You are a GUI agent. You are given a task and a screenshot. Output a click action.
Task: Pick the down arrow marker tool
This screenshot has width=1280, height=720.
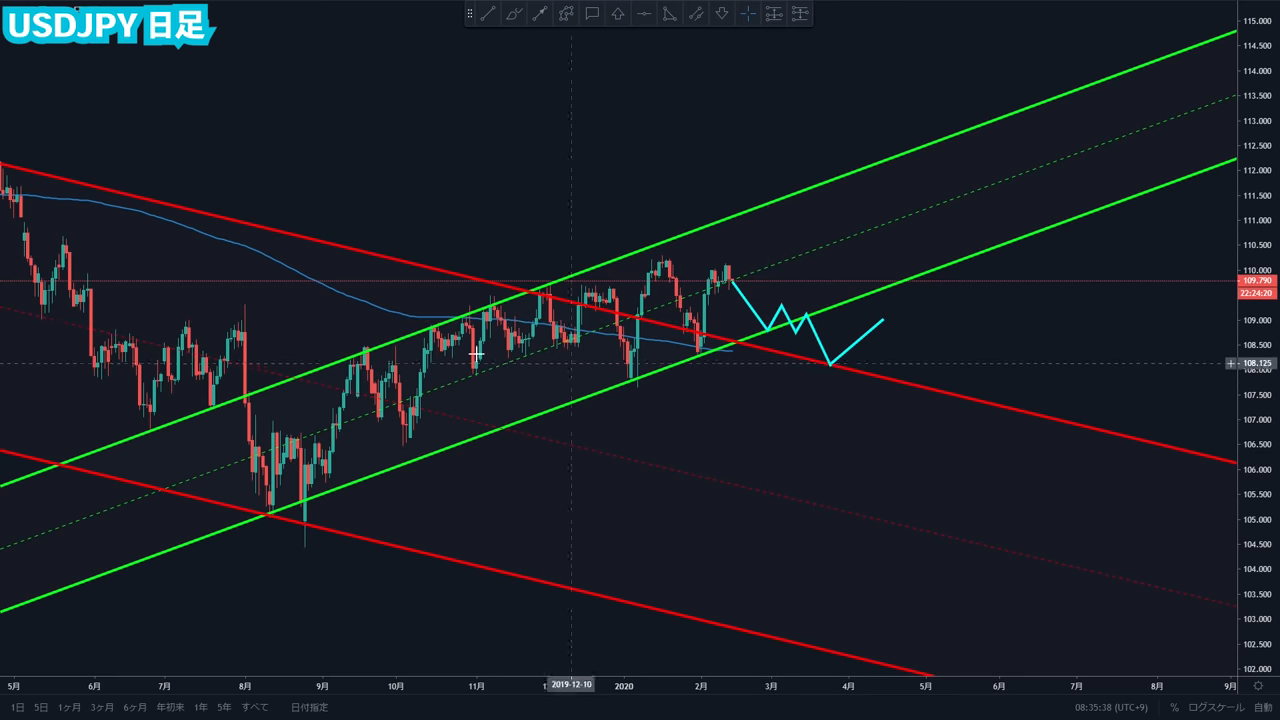(722, 14)
